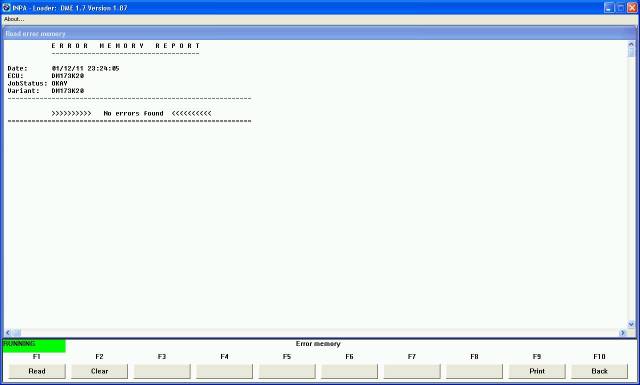Open the About... menu
The image size is (640, 385).
[x=14, y=19]
